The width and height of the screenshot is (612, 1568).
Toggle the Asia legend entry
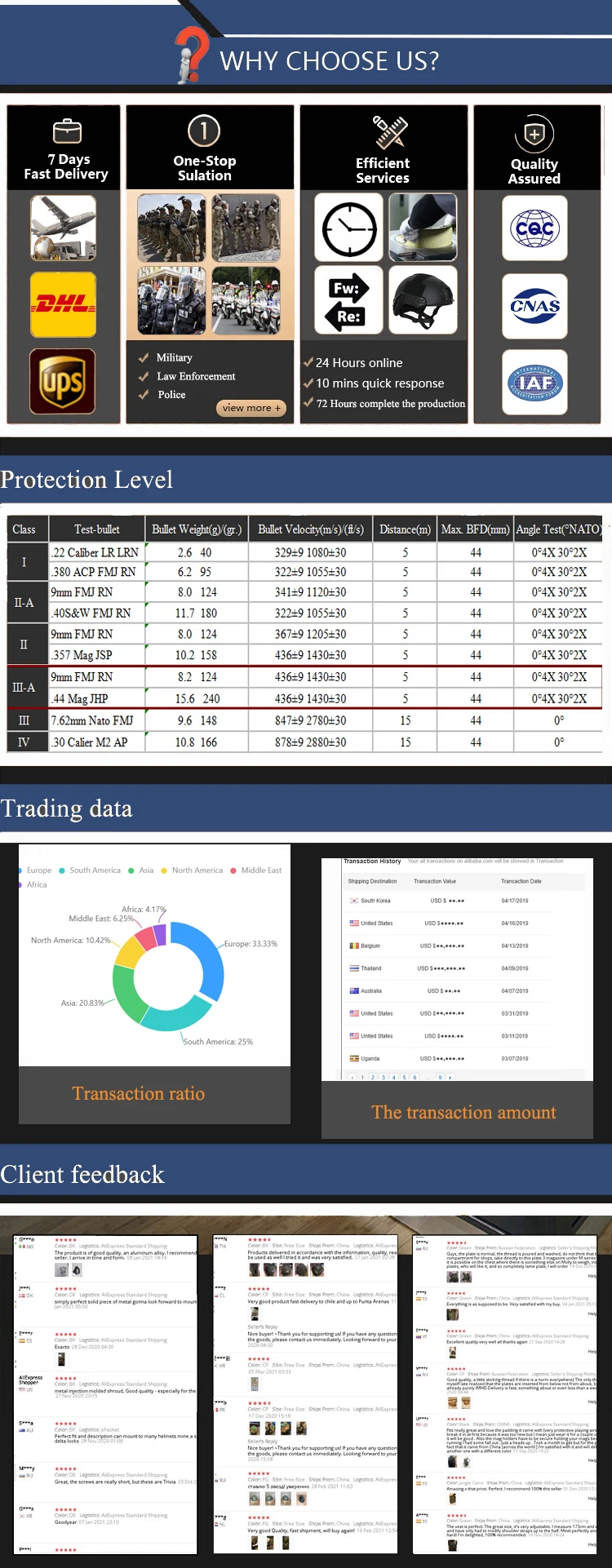pos(141,870)
